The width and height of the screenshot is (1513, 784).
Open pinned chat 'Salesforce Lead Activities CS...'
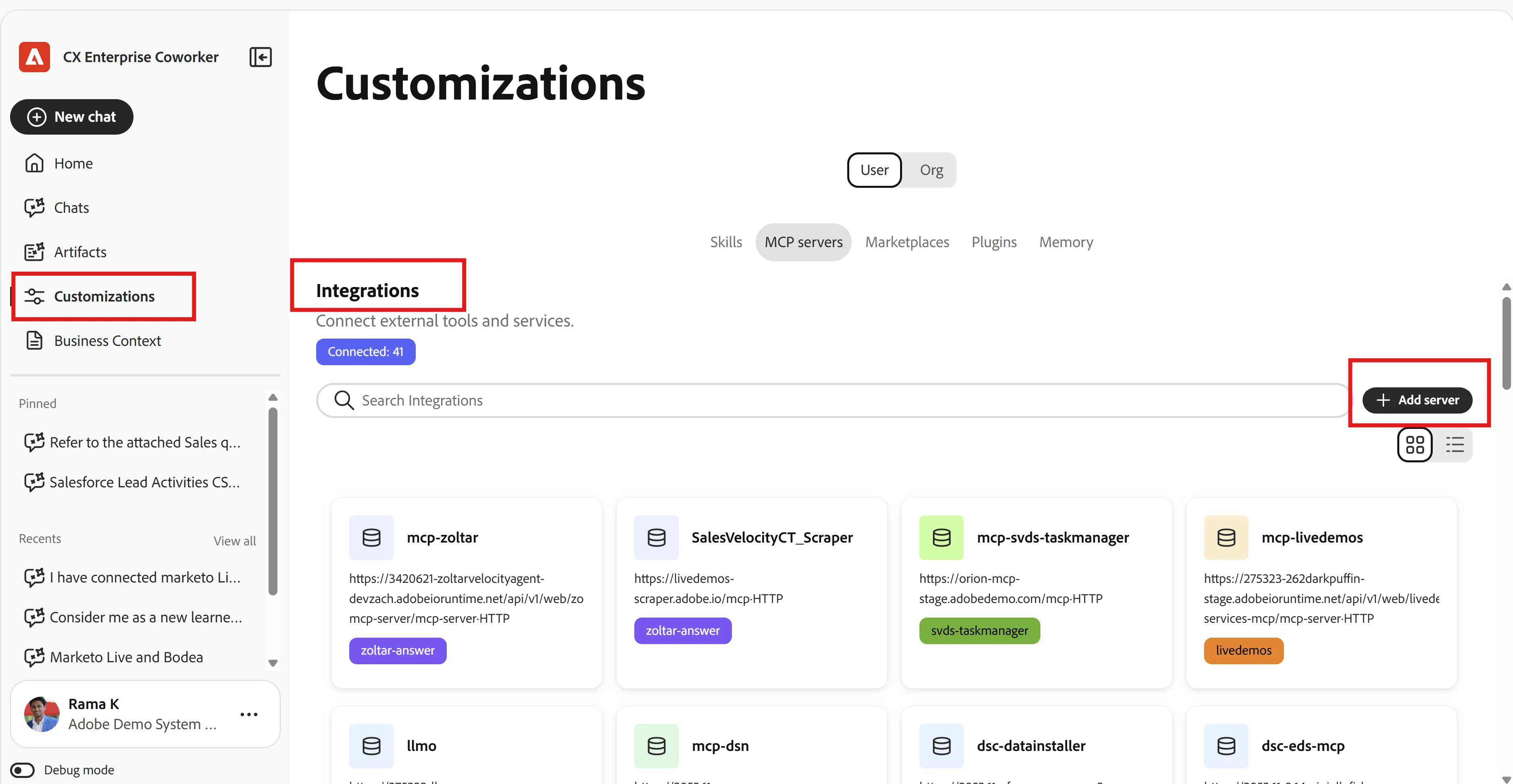(x=133, y=482)
